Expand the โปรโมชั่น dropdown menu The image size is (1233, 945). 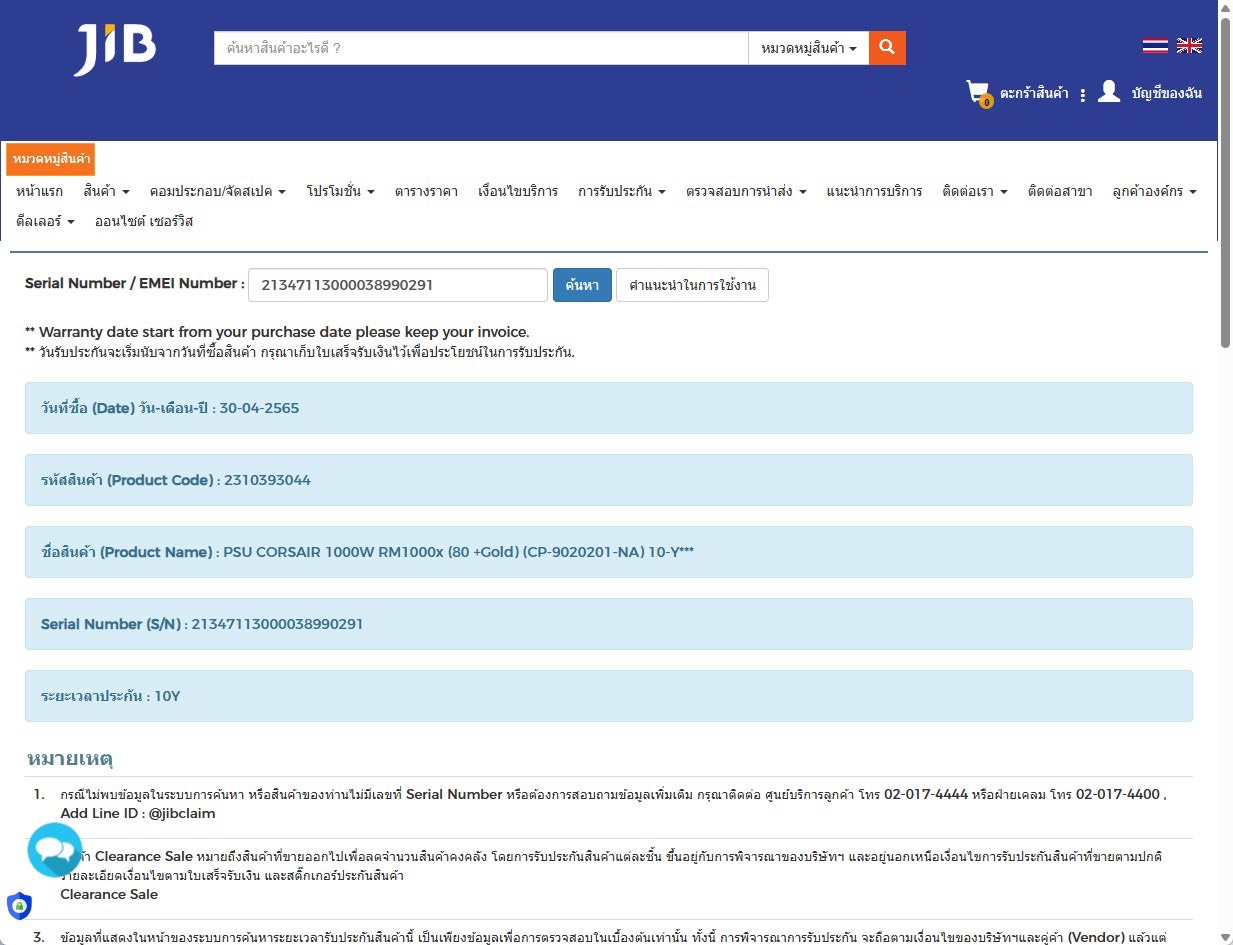340,191
